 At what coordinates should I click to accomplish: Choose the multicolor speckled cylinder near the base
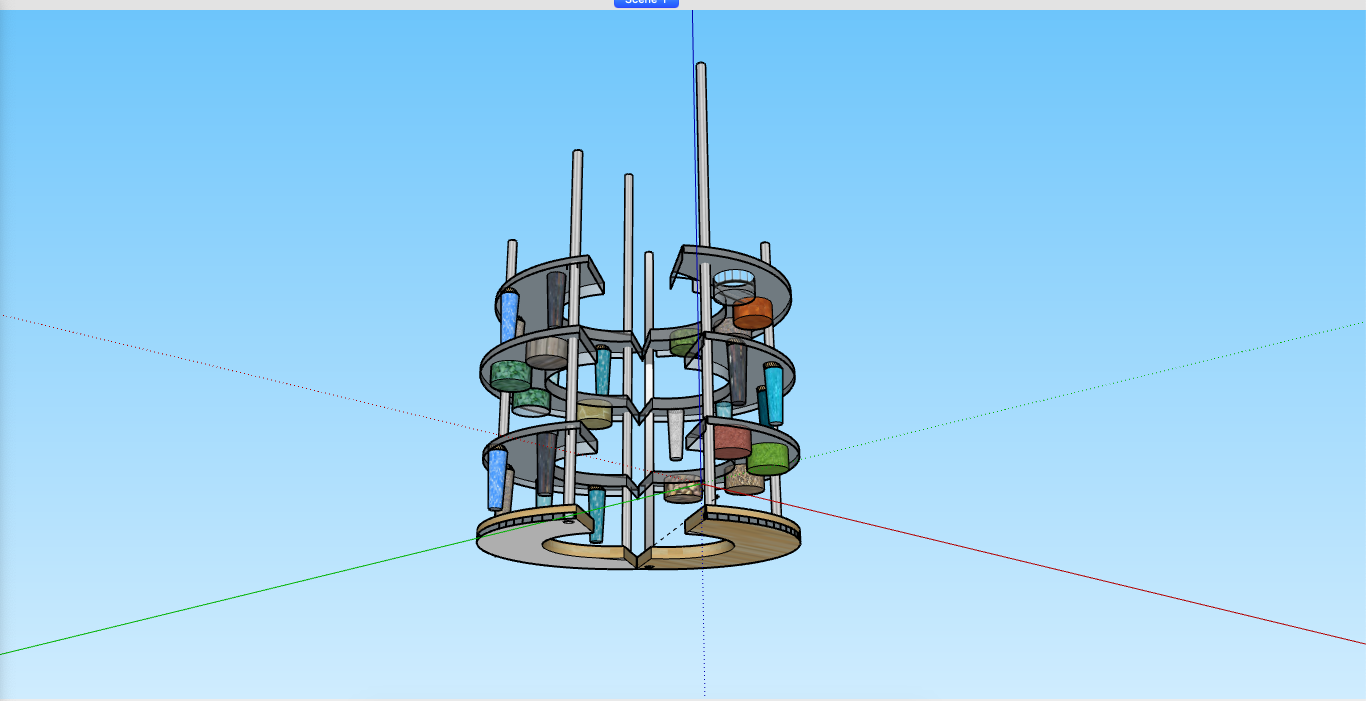pyautogui.click(x=683, y=488)
